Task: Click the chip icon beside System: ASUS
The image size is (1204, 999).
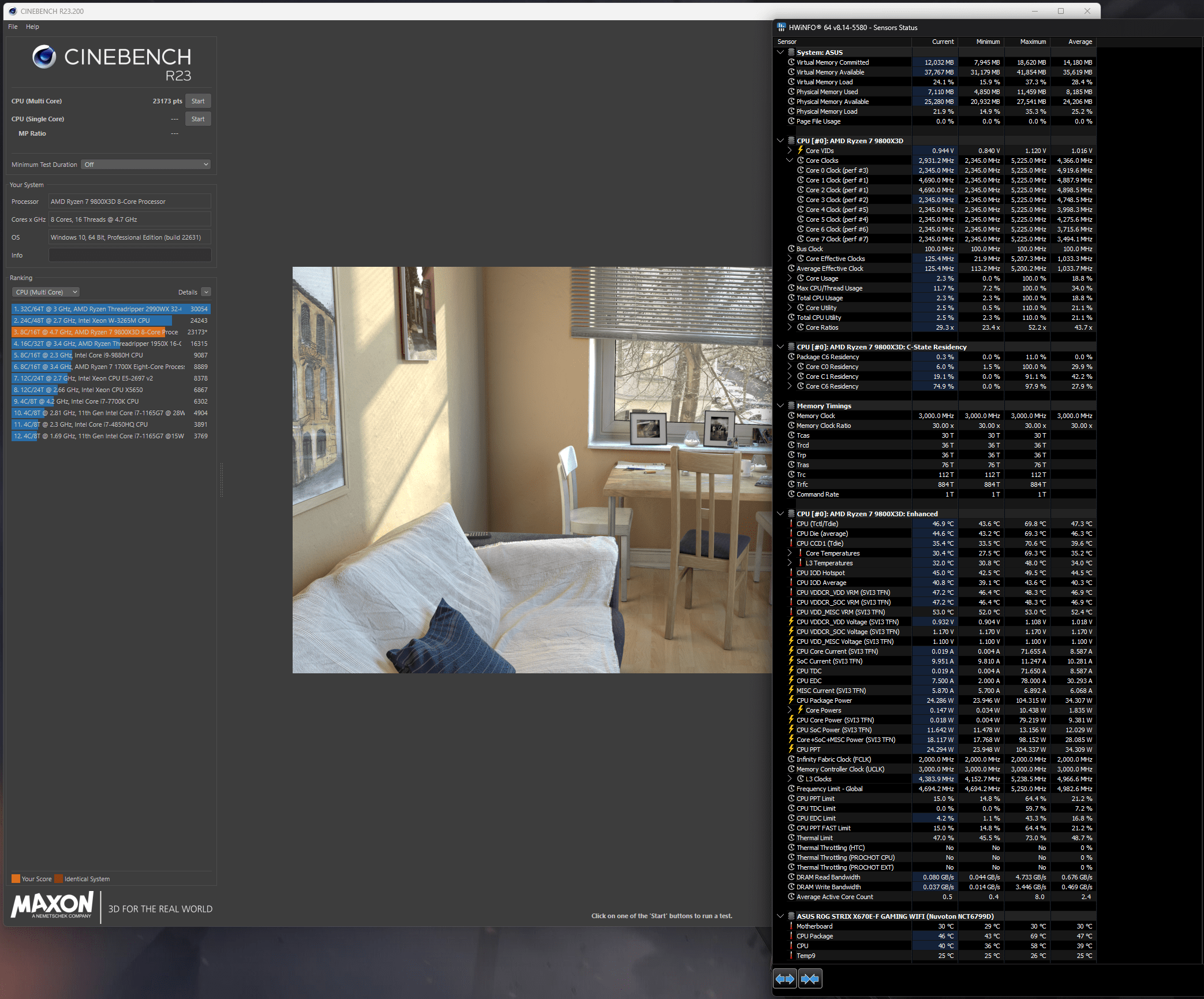Action: click(791, 52)
